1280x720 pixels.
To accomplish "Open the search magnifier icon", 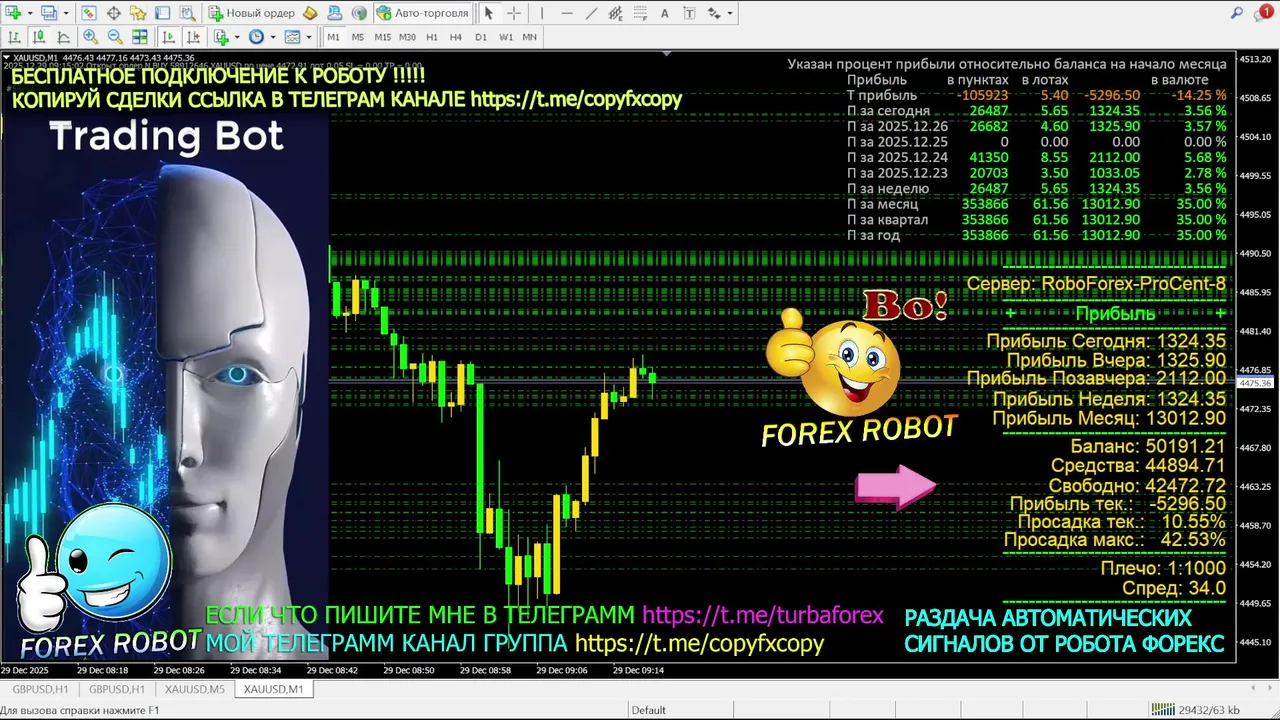I will click(x=1236, y=13).
